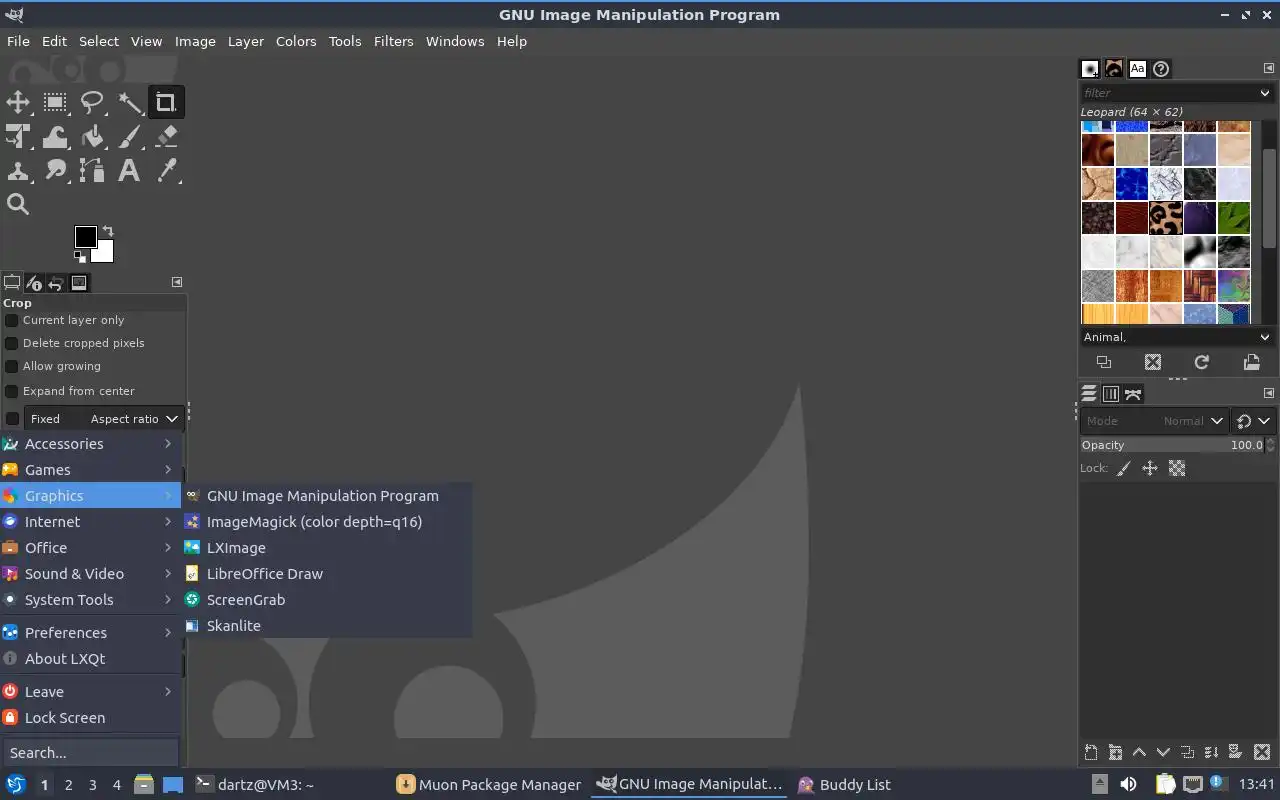
Task: Open the Brushes tab
Action: [x=1090, y=69]
